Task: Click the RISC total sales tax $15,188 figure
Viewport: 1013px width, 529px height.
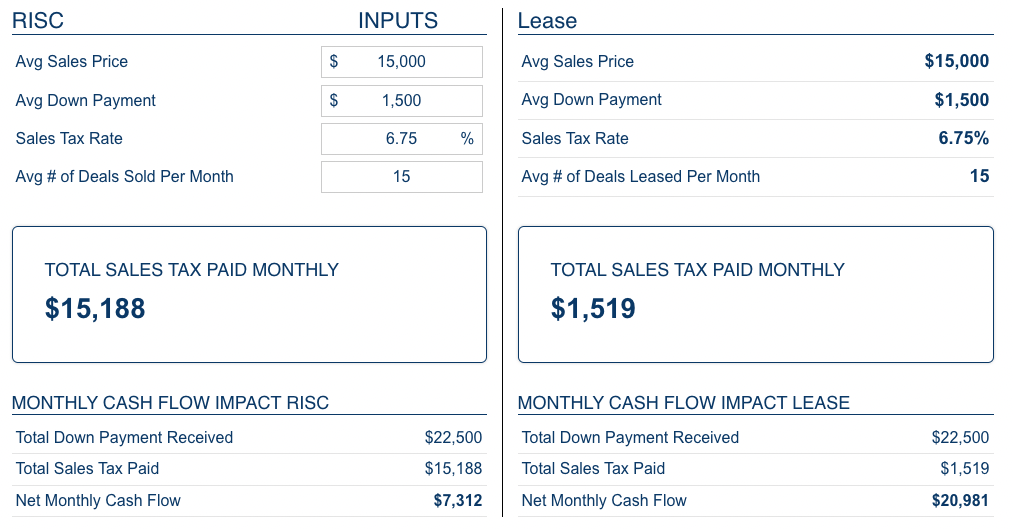Action: (x=95, y=309)
